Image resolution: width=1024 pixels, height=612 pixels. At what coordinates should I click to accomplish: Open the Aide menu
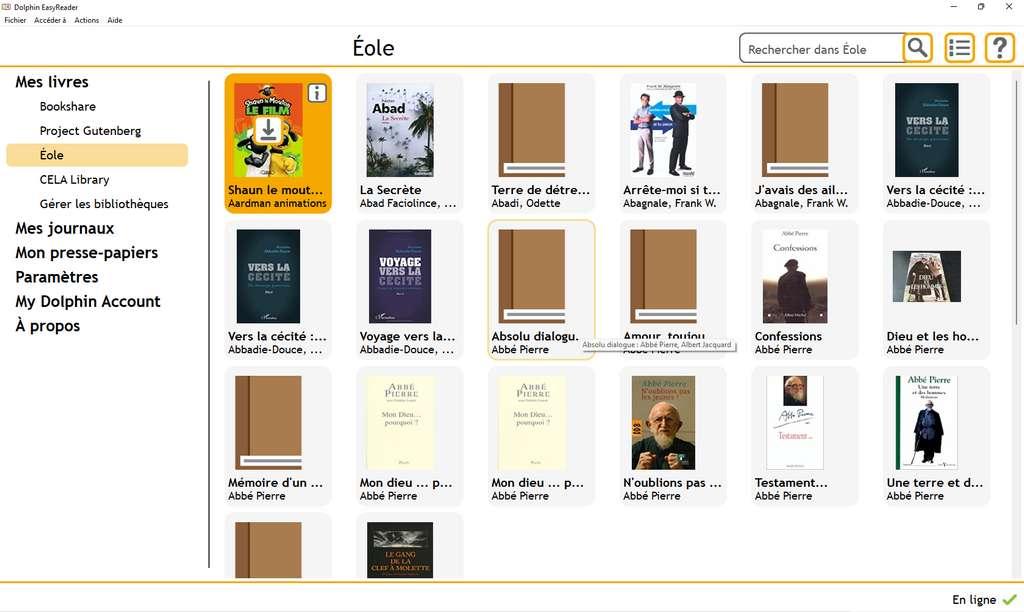(x=115, y=20)
